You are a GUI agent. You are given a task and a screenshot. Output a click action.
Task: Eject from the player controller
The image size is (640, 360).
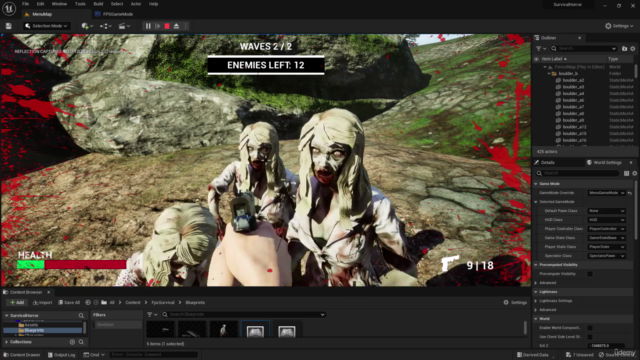pos(176,26)
